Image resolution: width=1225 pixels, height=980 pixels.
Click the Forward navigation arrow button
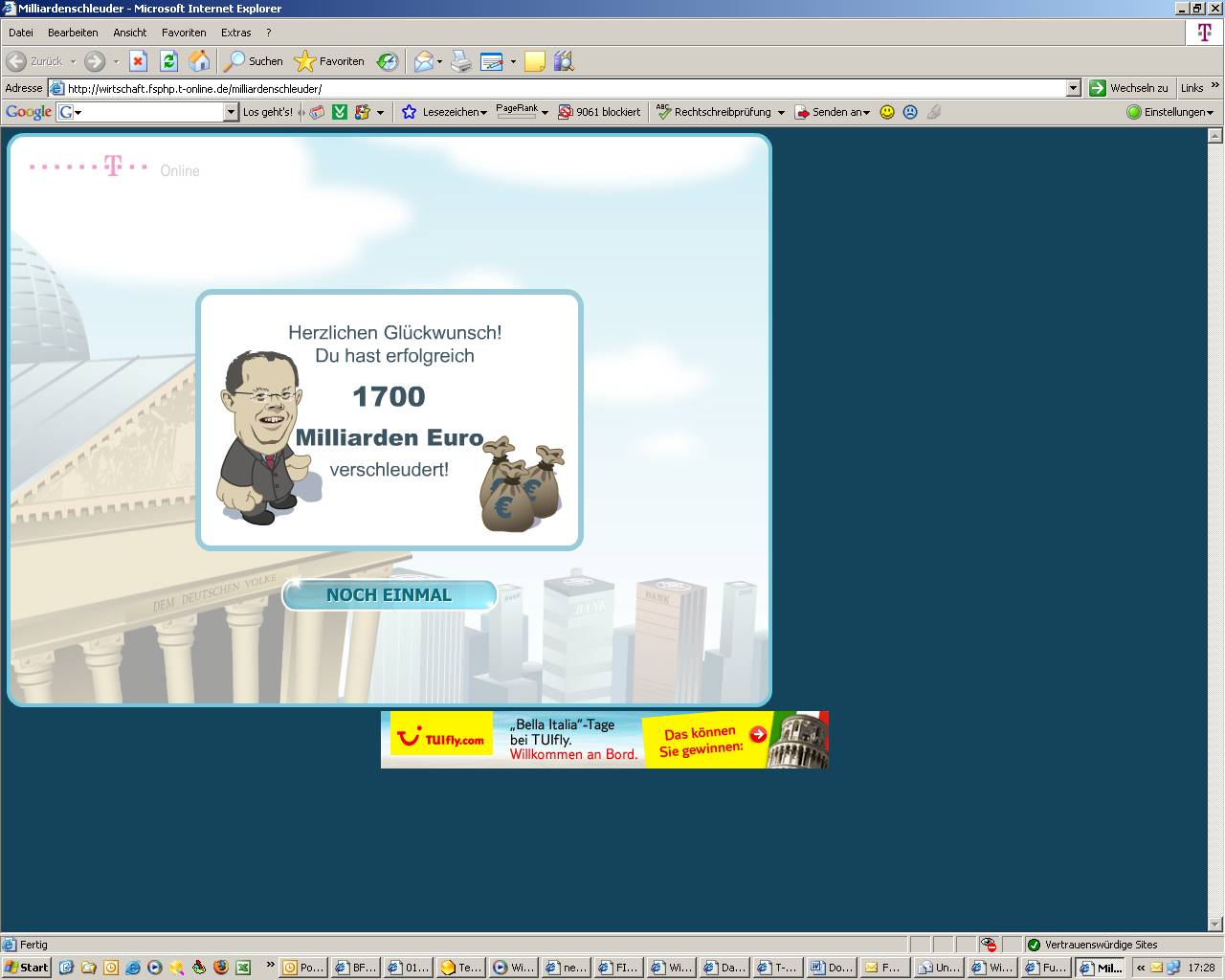click(95, 61)
